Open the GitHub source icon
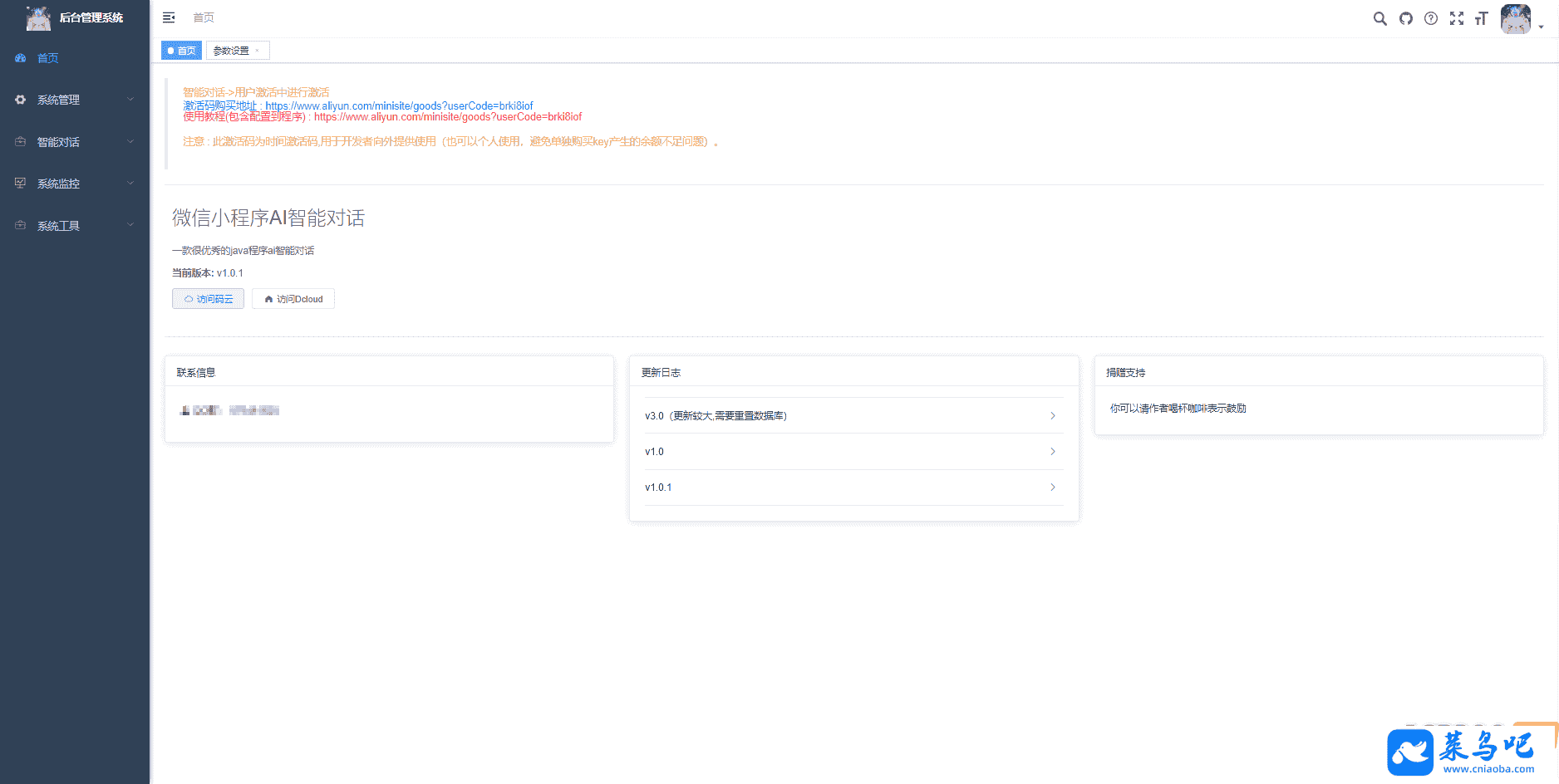The image size is (1559, 784). pos(1405,18)
